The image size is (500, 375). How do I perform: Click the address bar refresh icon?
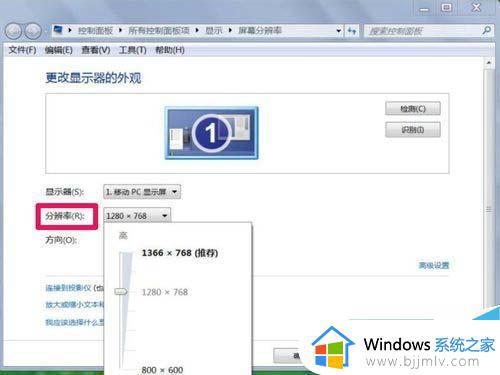352,31
